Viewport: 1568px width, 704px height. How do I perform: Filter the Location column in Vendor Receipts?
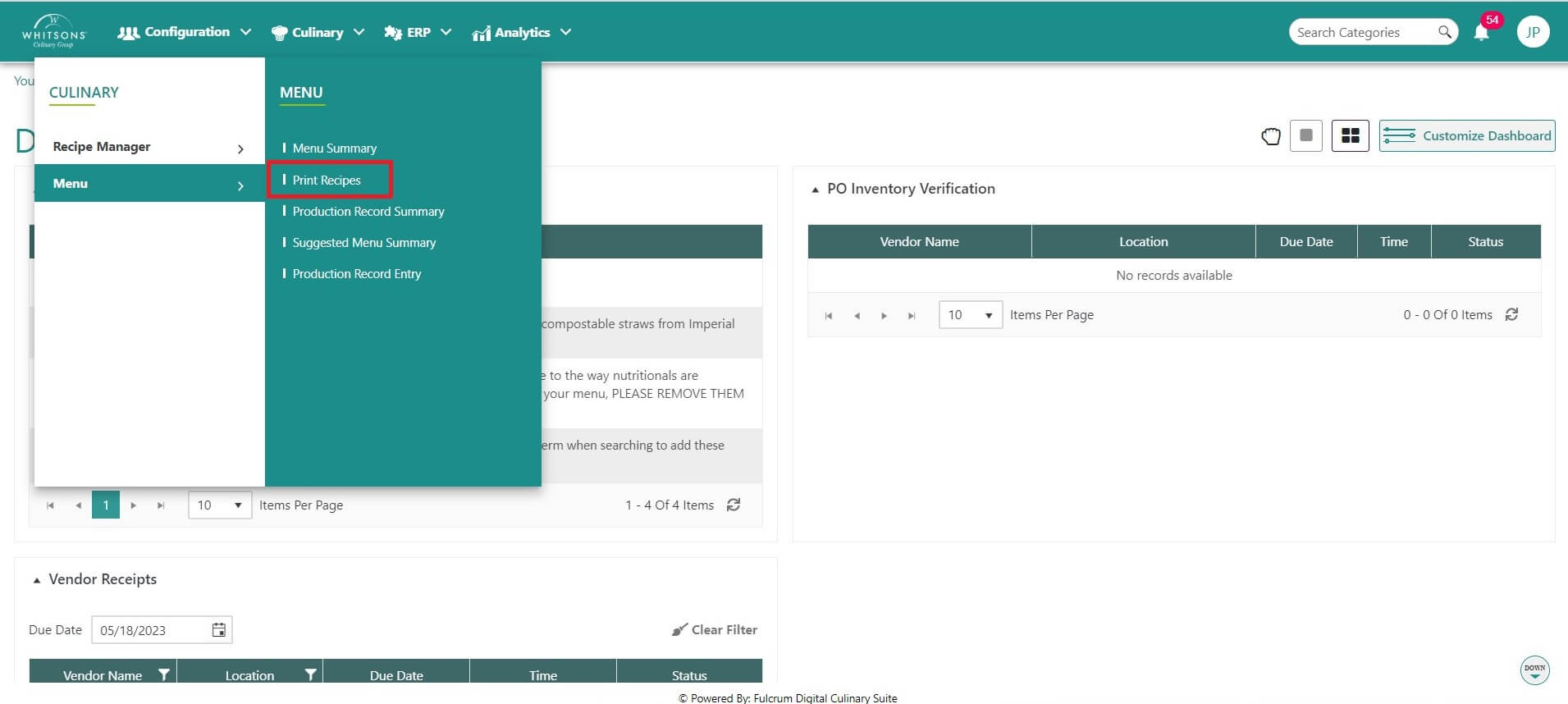point(310,674)
